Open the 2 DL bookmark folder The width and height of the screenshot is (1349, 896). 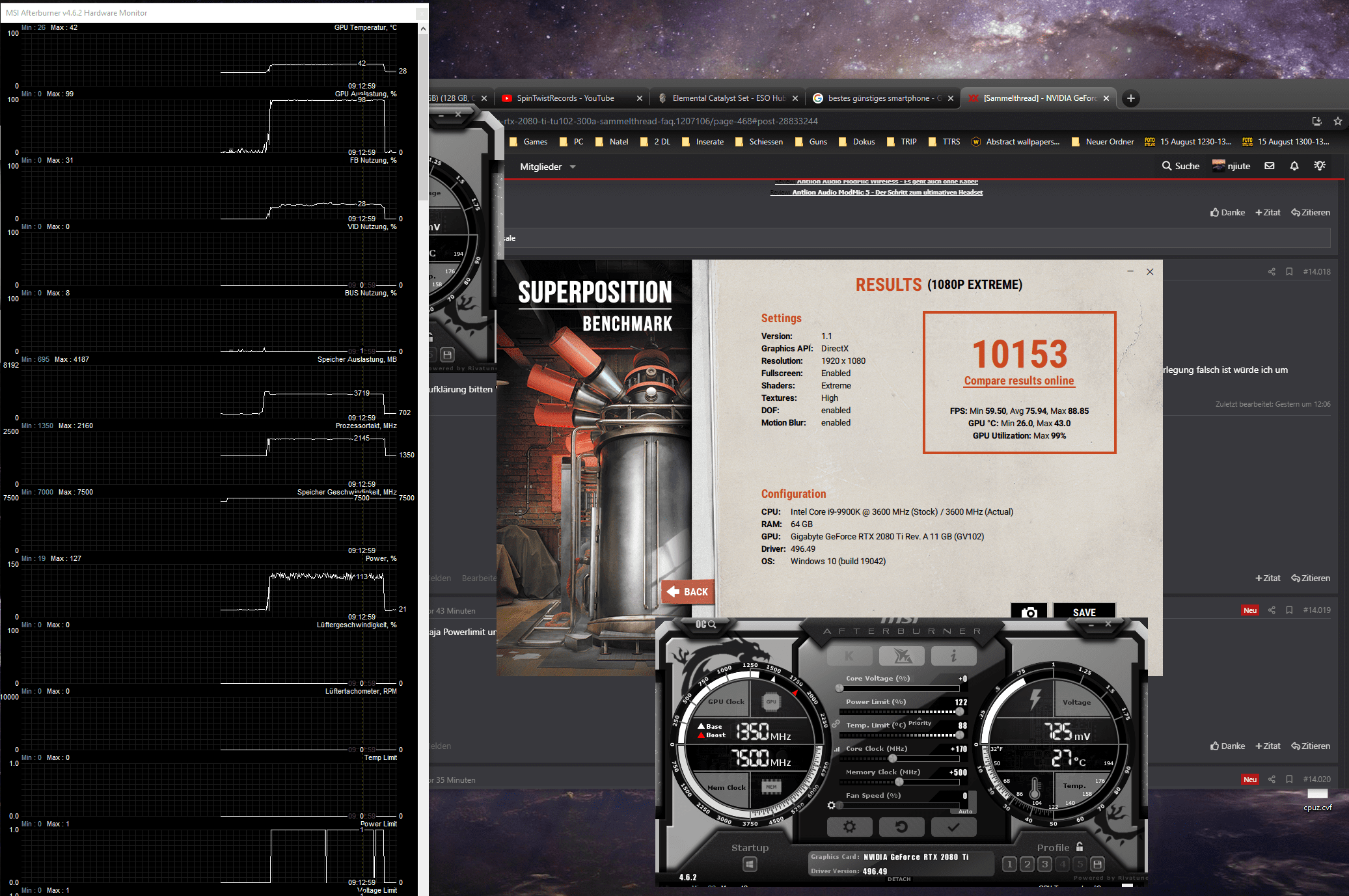(x=655, y=142)
